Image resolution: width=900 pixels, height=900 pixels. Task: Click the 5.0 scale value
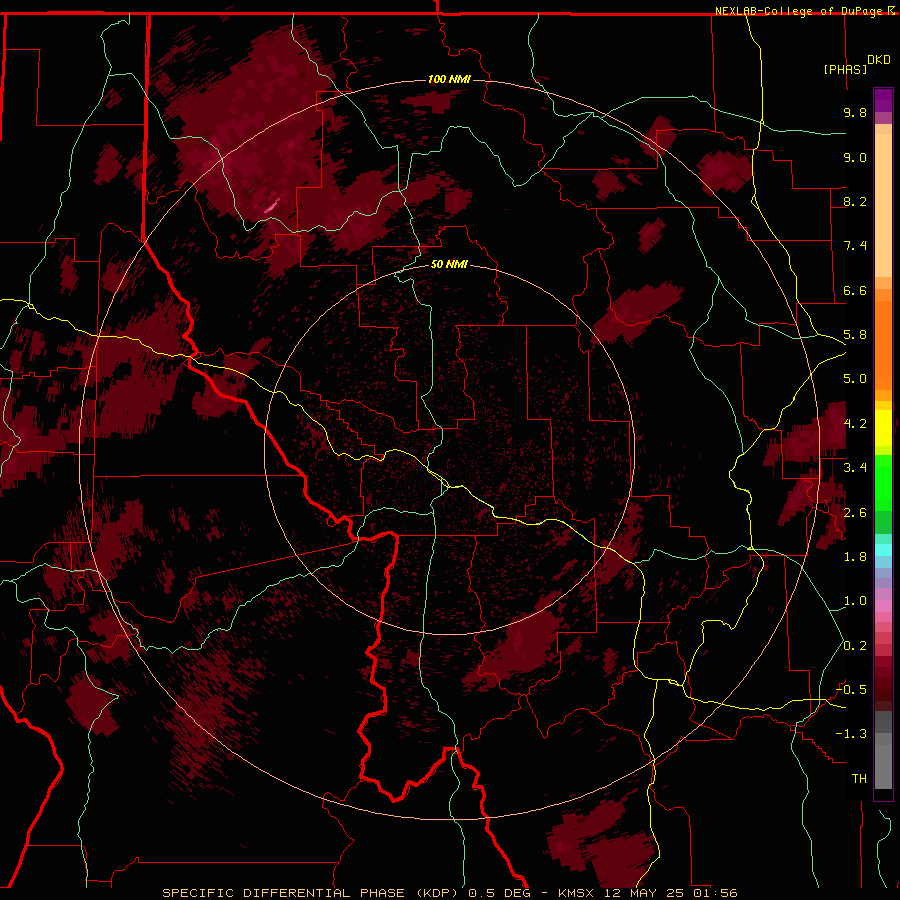855,379
